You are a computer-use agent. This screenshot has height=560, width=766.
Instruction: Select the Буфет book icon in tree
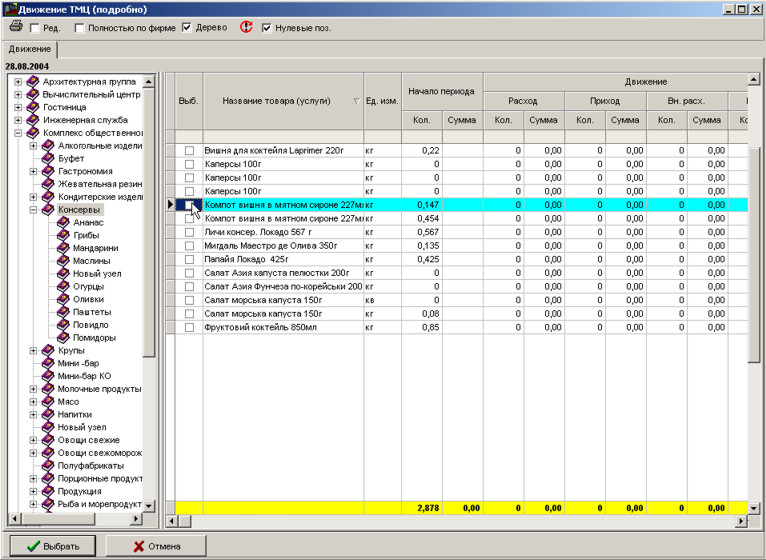point(48,158)
